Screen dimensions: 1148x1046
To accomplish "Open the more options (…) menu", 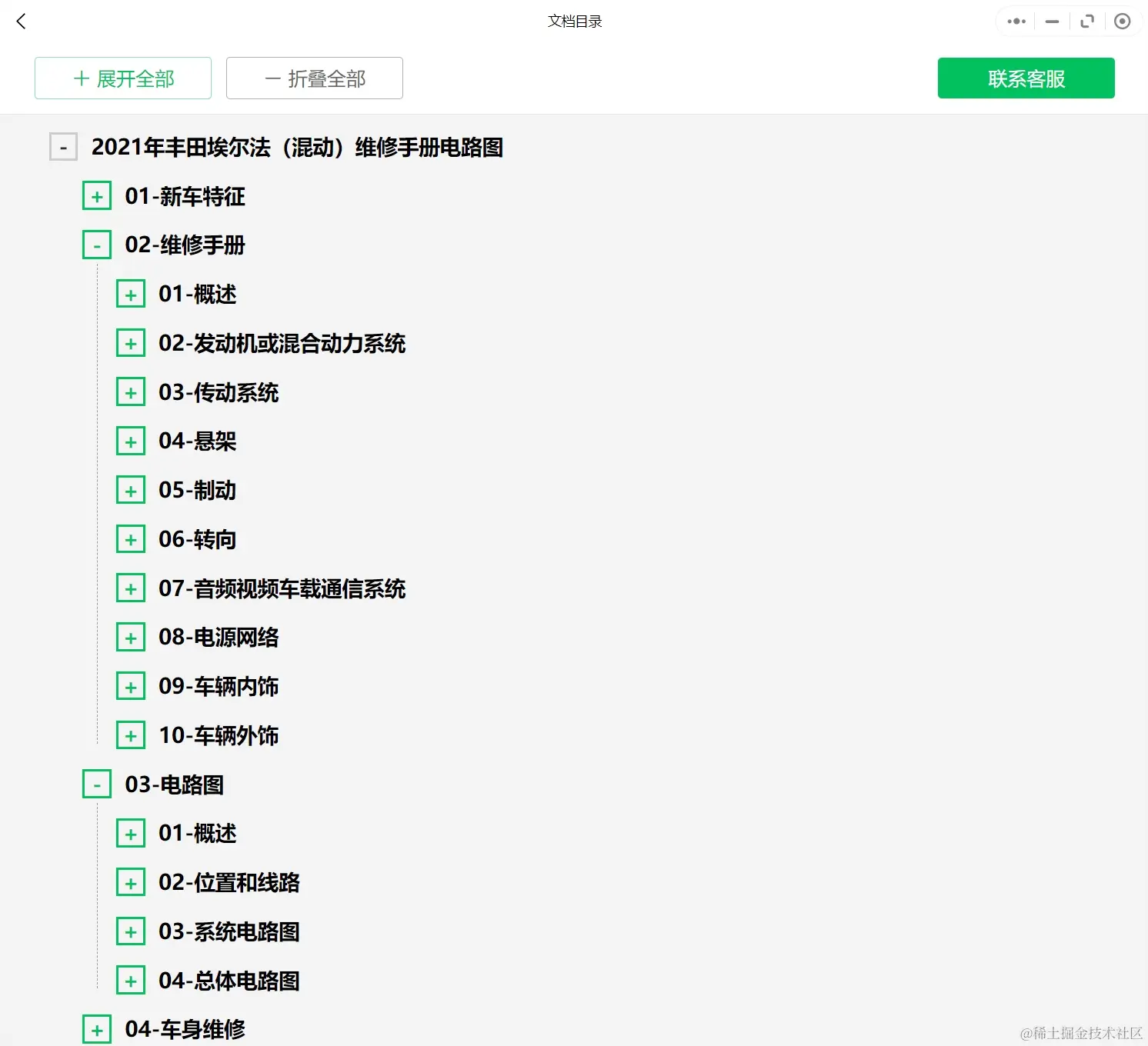I will coord(1015,21).
